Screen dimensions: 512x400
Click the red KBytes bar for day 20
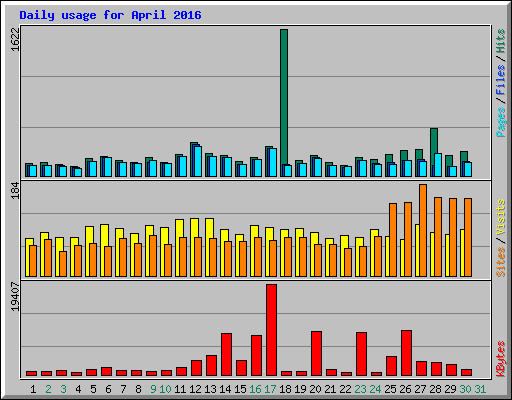click(x=316, y=354)
